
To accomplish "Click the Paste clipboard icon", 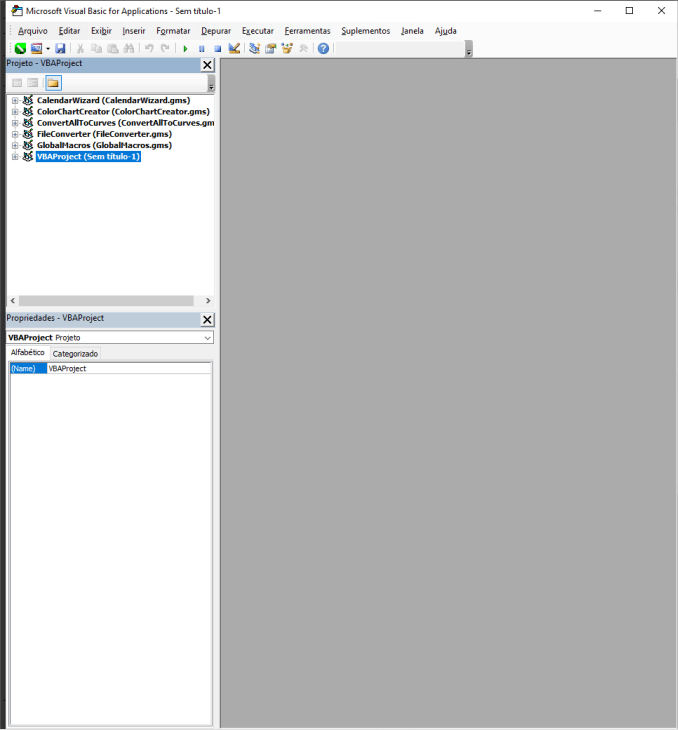I will pos(113,48).
